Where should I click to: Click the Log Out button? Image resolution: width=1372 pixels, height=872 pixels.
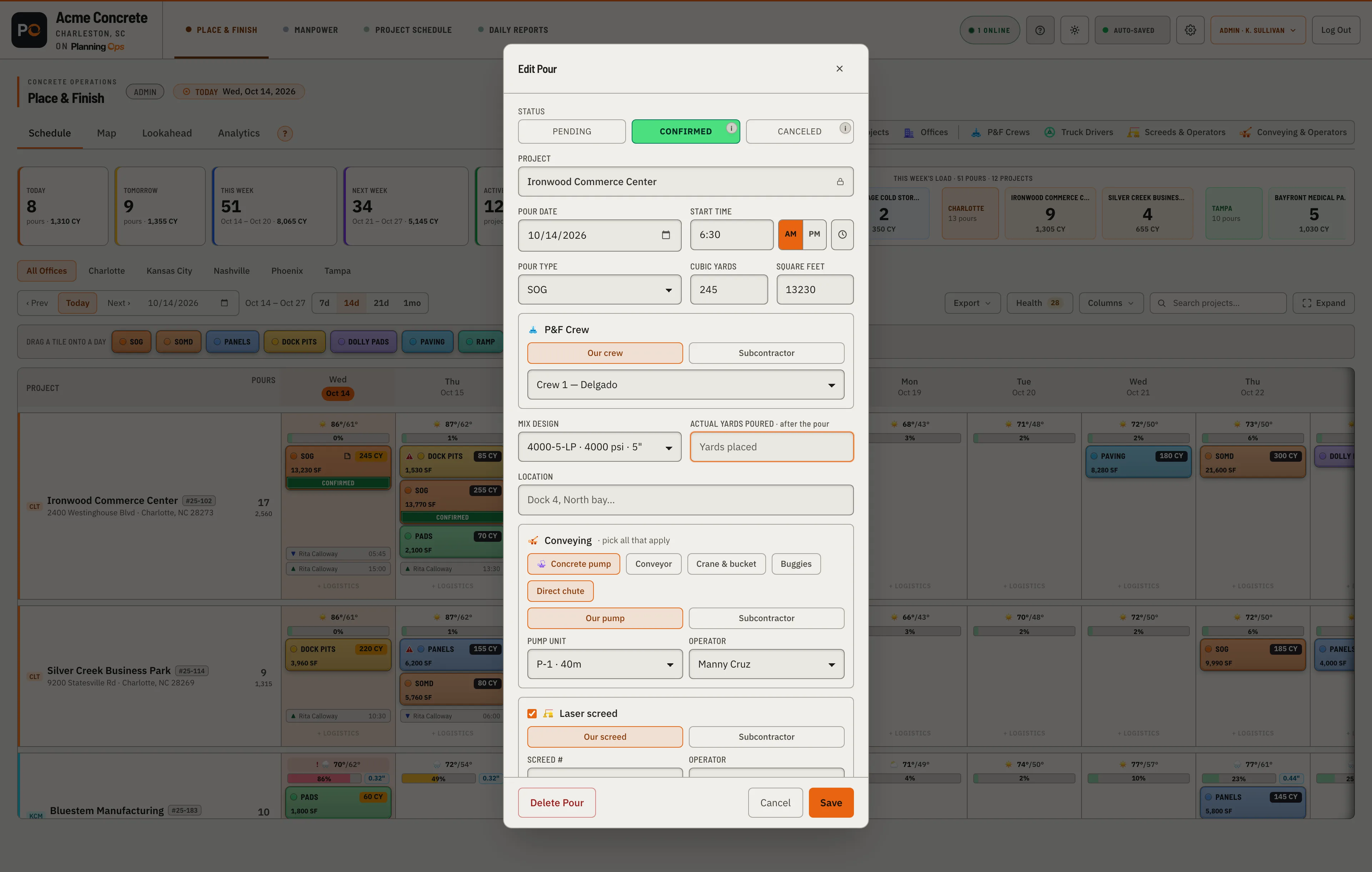(x=1336, y=30)
